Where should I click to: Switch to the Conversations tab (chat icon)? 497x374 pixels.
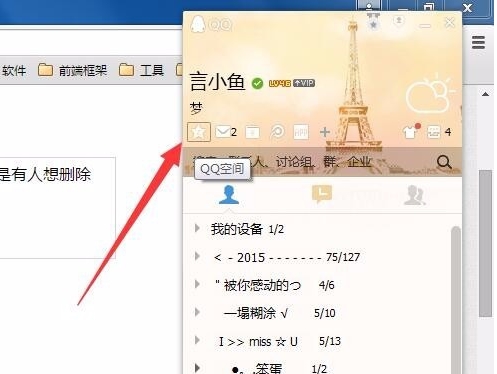(322, 194)
